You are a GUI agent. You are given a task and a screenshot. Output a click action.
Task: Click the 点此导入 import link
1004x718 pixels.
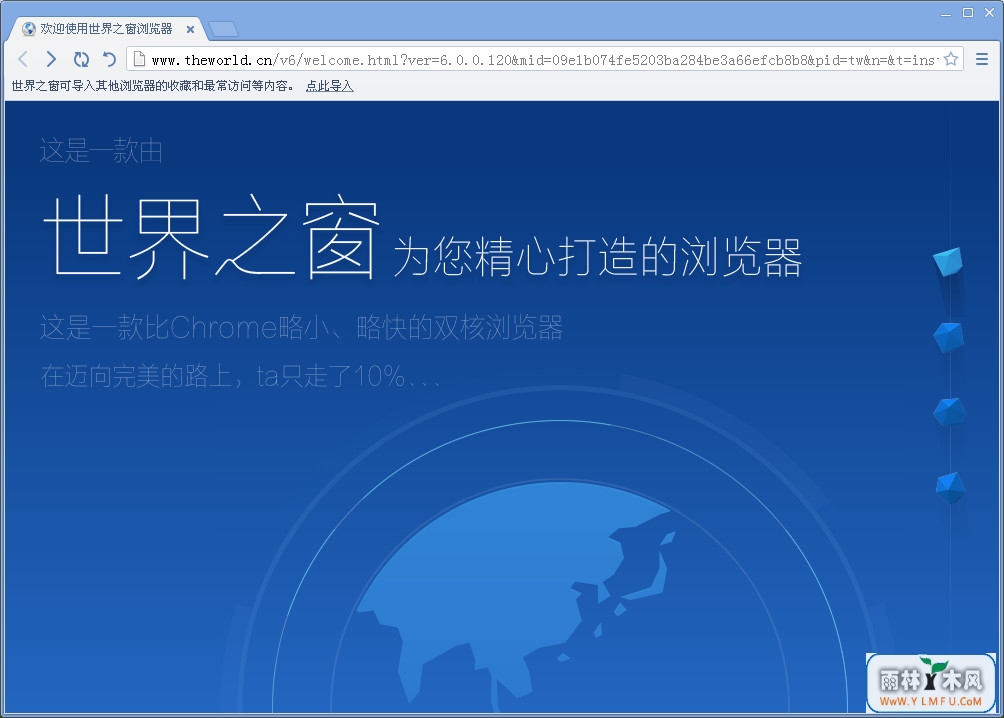[329, 86]
